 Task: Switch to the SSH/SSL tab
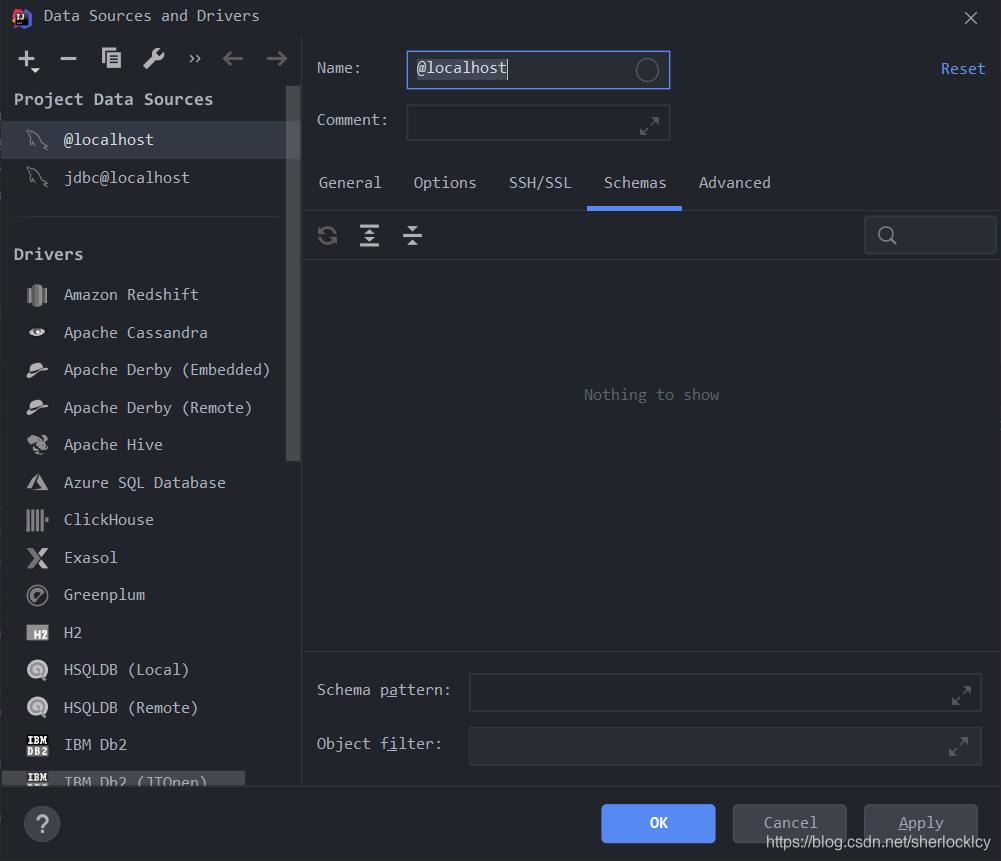click(x=540, y=183)
